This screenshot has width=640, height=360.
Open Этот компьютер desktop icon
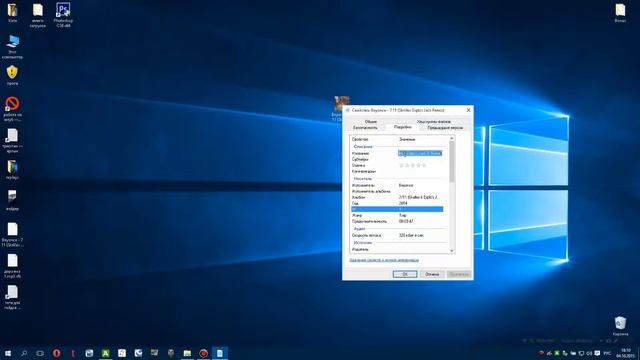click(x=13, y=47)
